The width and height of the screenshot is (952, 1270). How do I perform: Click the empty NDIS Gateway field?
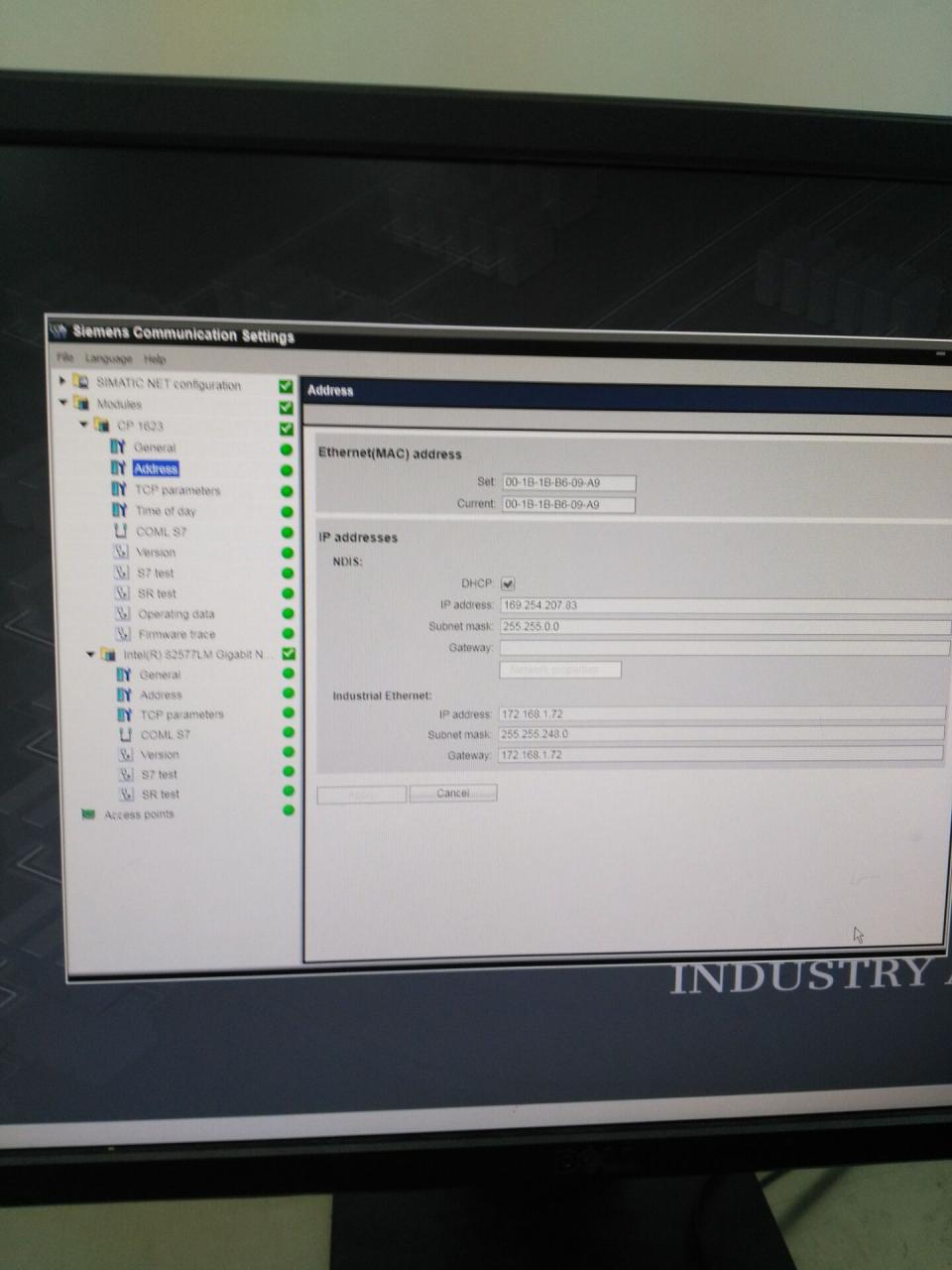725,648
